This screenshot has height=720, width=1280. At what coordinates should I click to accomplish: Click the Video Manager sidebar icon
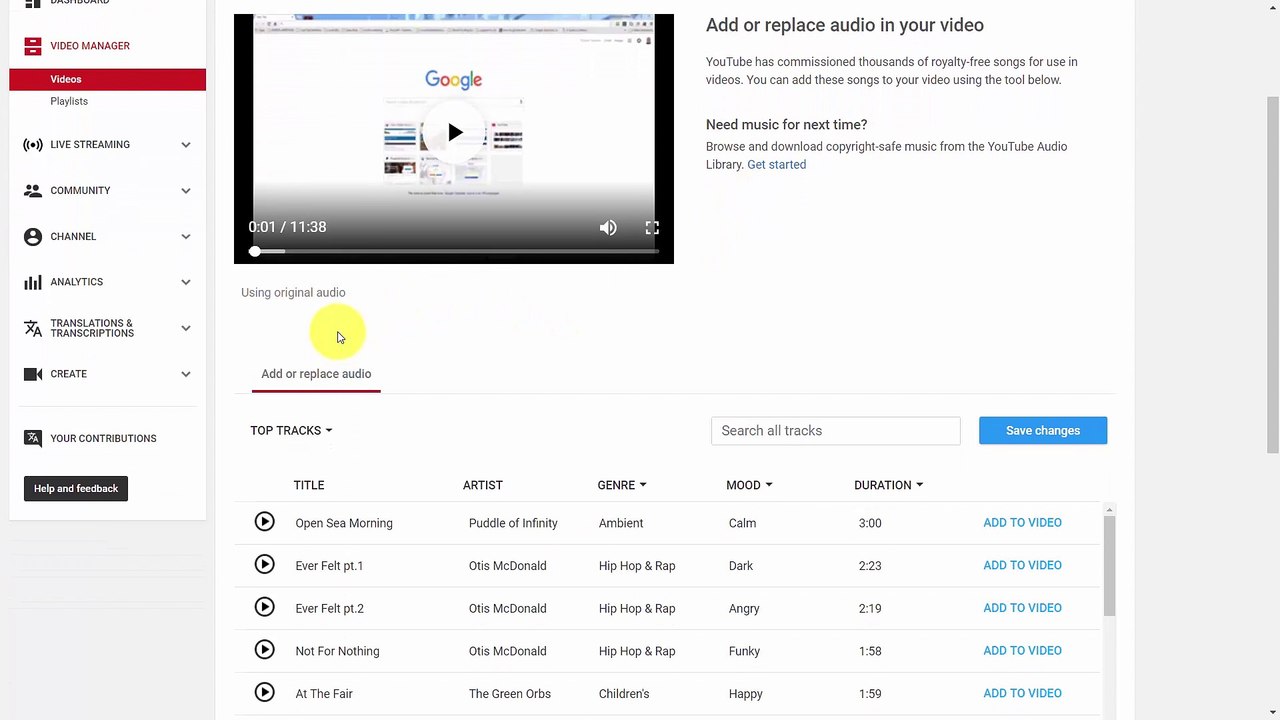(33, 46)
